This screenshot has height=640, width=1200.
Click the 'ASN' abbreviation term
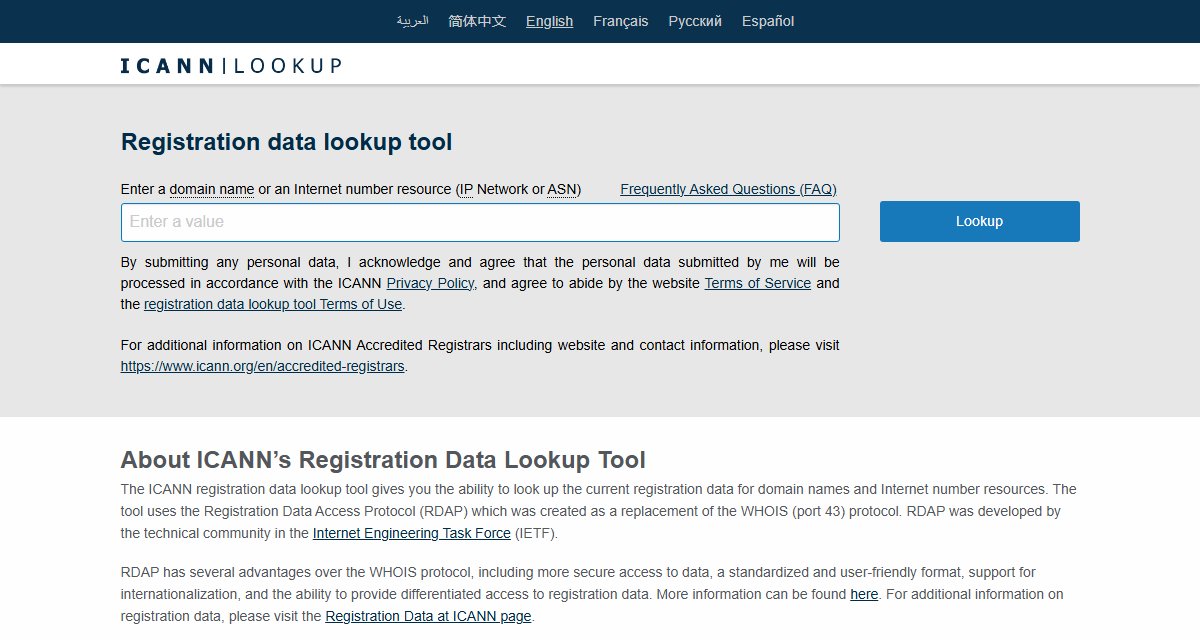click(562, 189)
